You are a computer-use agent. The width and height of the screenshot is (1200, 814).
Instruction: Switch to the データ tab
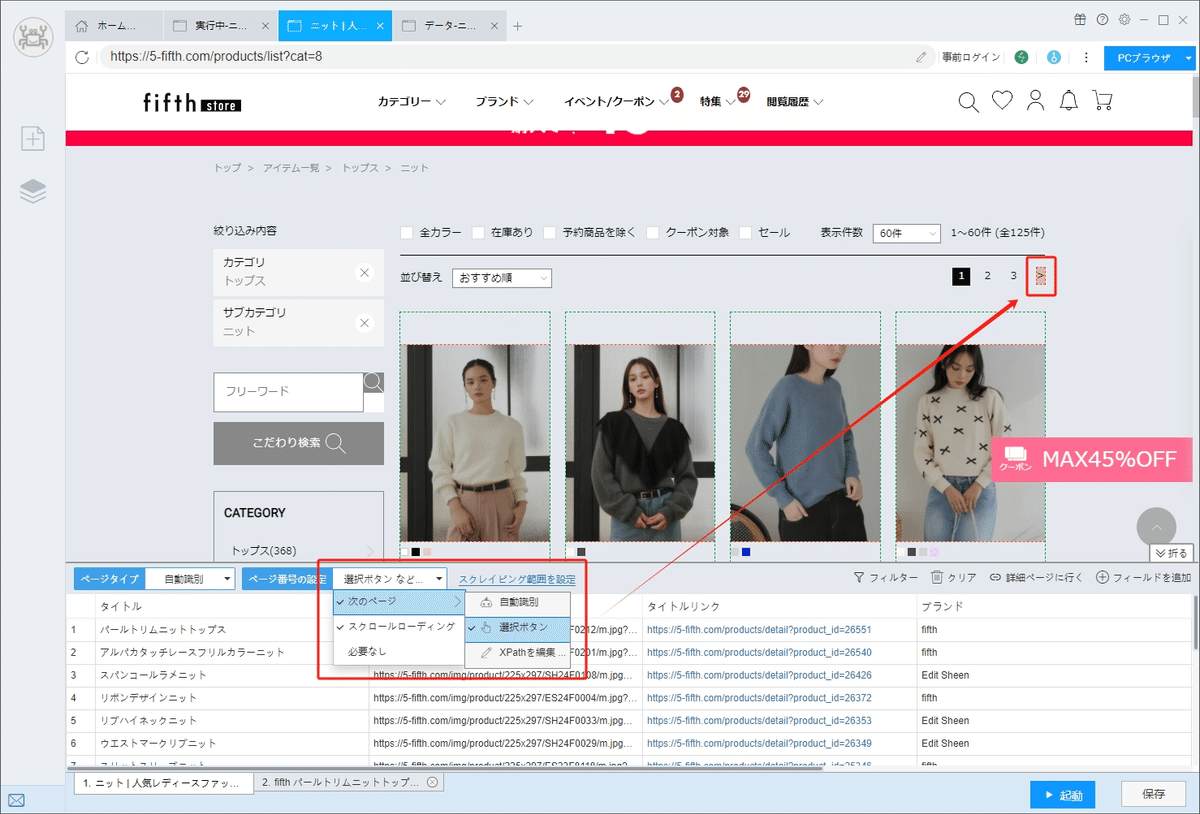pyautogui.click(x=449, y=26)
